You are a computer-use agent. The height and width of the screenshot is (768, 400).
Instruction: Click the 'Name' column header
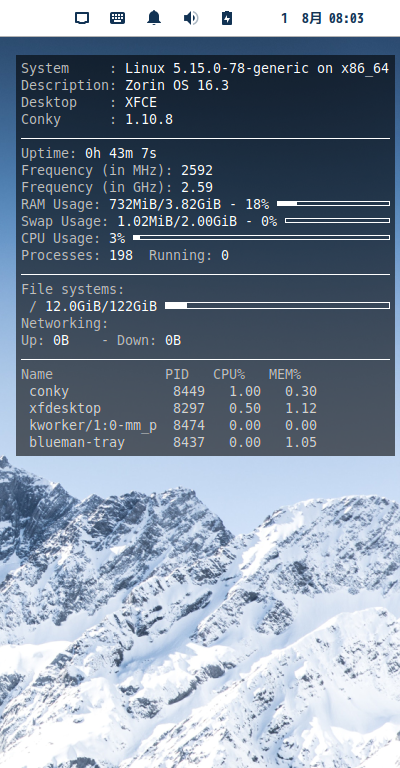[37, 375]
